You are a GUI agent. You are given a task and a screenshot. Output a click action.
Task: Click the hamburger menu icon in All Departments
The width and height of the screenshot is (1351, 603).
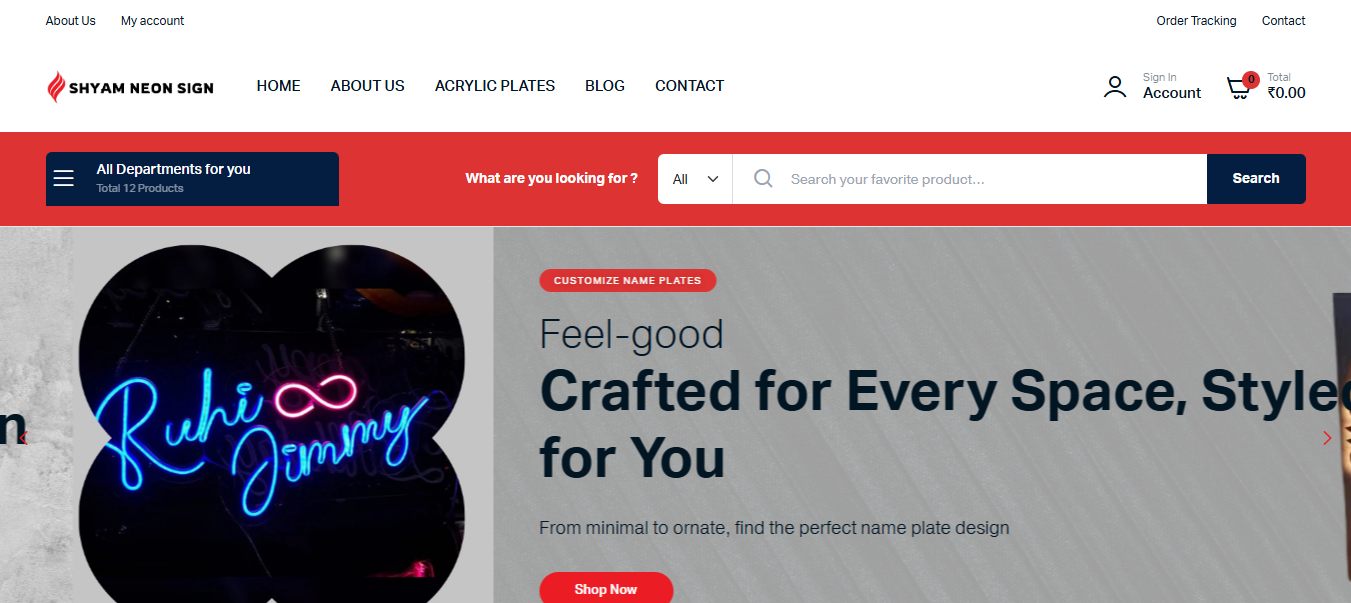point(64,178)
